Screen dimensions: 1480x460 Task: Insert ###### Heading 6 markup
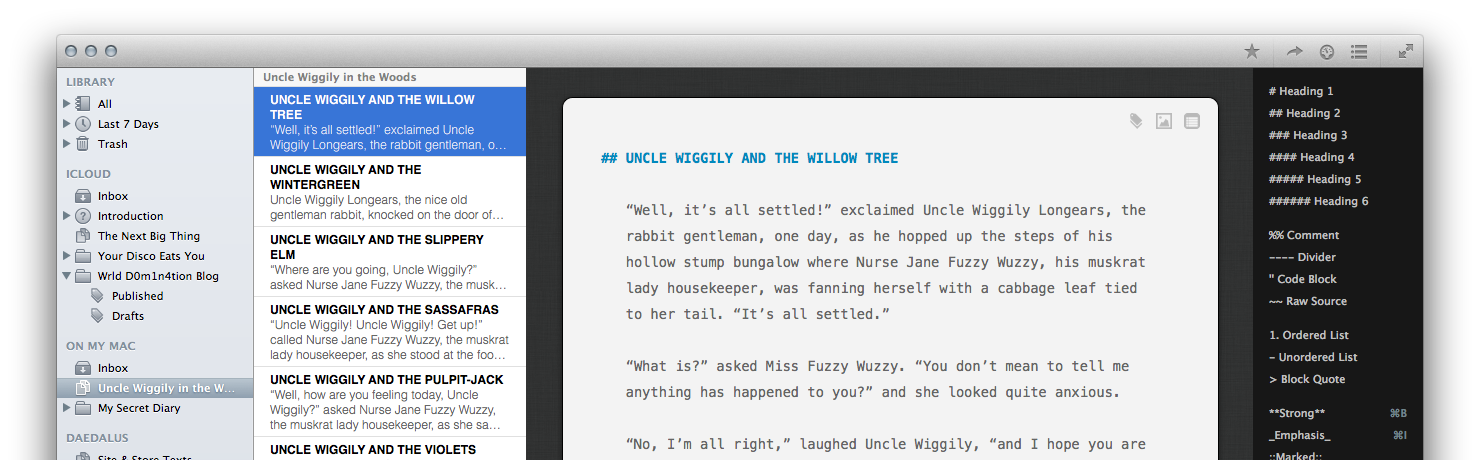tap(1319, 201)
